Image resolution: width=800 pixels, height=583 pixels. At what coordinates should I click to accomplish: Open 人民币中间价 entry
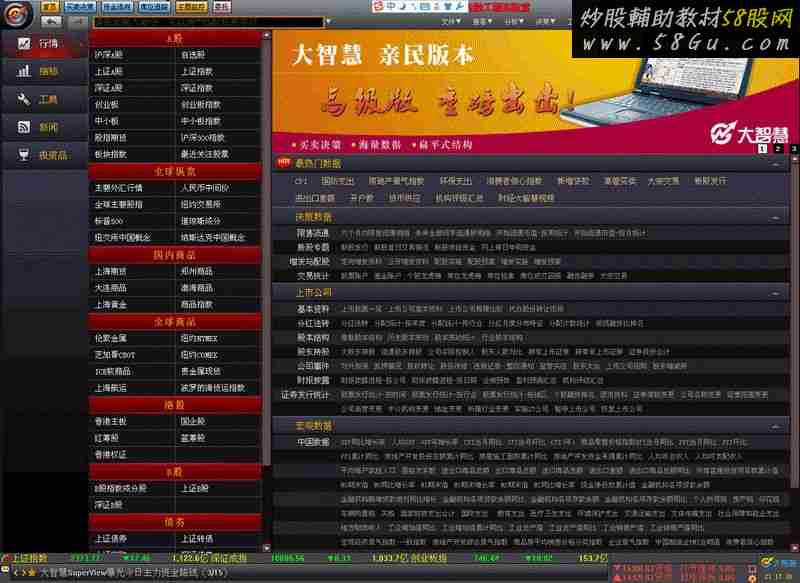pyautogui.click(x=205, y=188)
